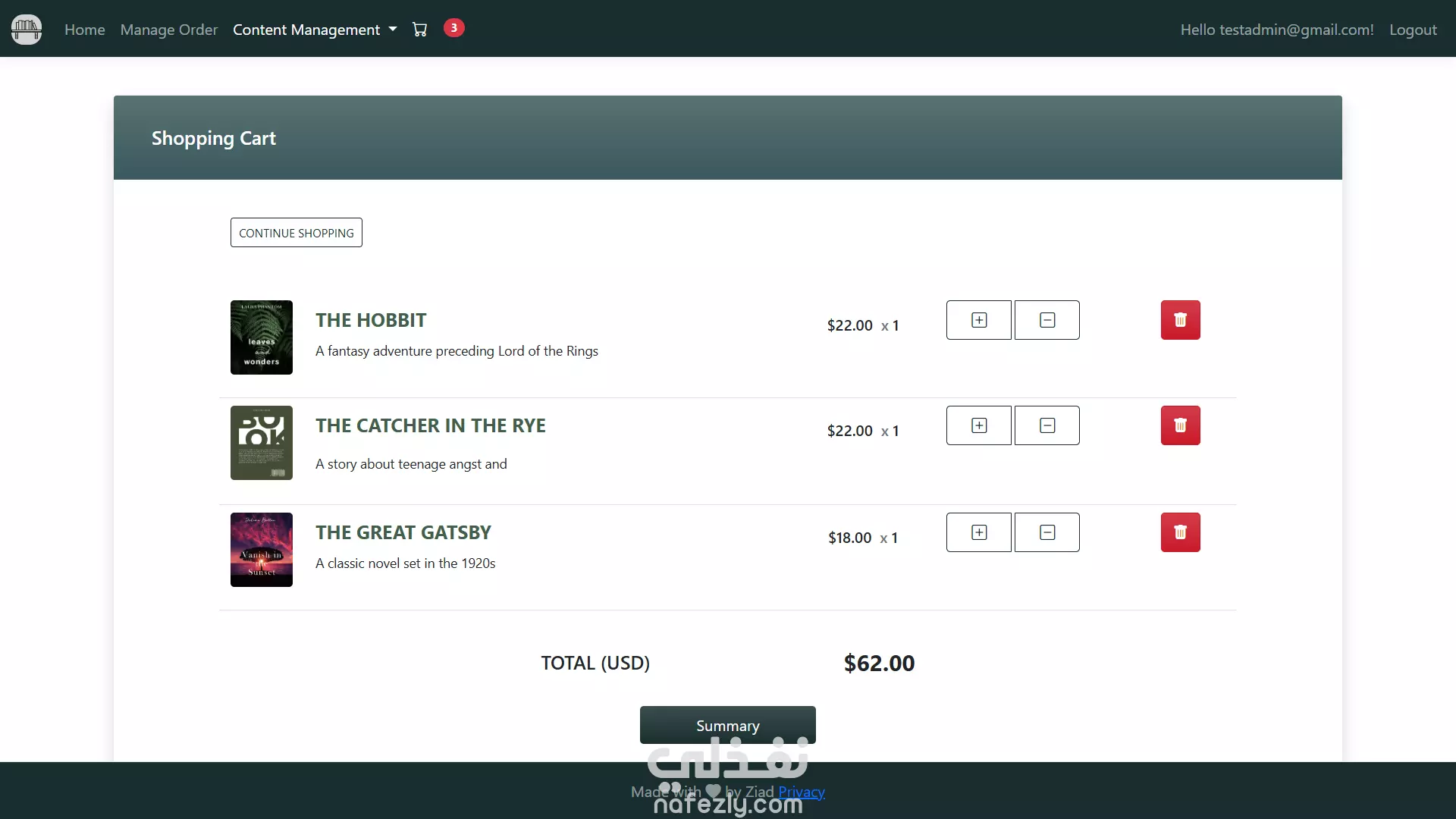Click Hello testadmin@gmail.com! account link

(x=1277, y=30)
